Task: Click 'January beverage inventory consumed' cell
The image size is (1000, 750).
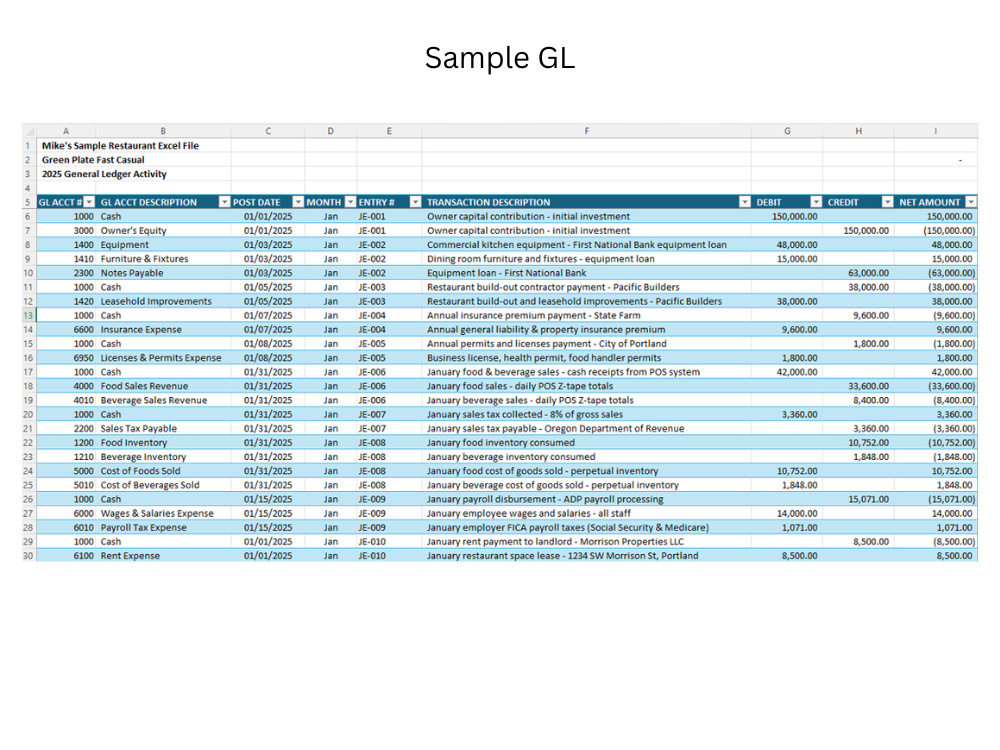Action: (587, 457)
